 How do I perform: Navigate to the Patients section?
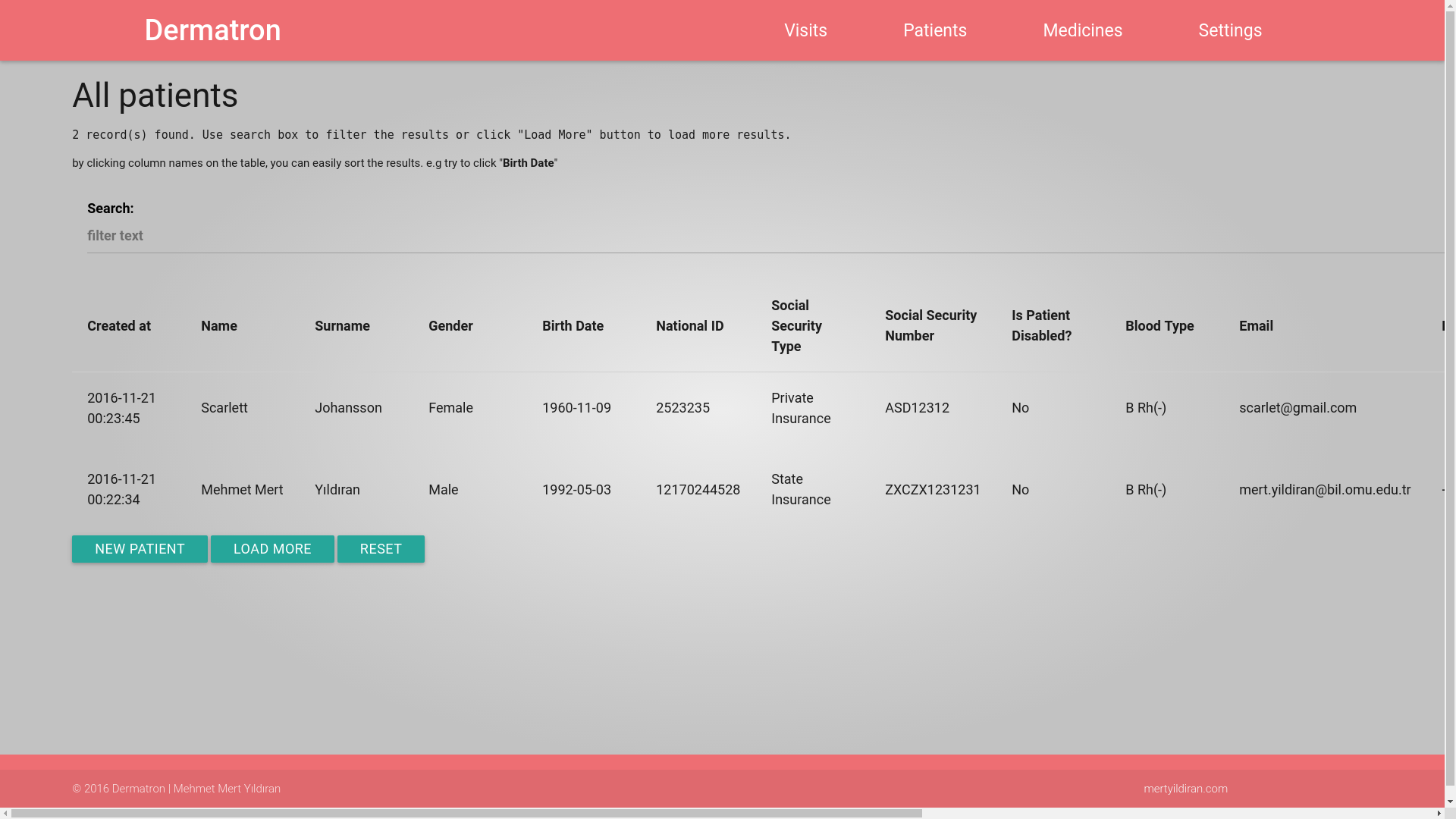tap(934, 30)
